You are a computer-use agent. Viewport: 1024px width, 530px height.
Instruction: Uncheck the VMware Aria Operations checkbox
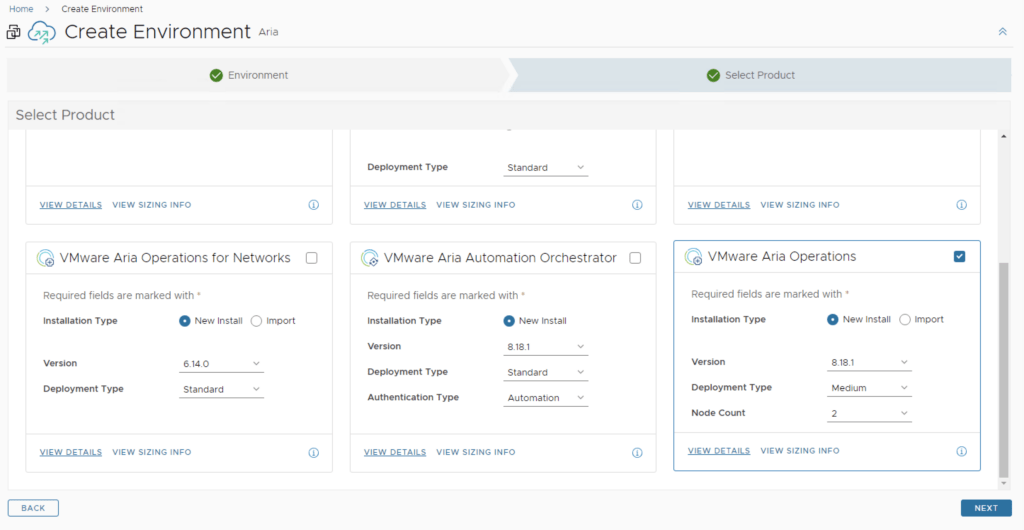pyautogui.click(x=960, y=257)
